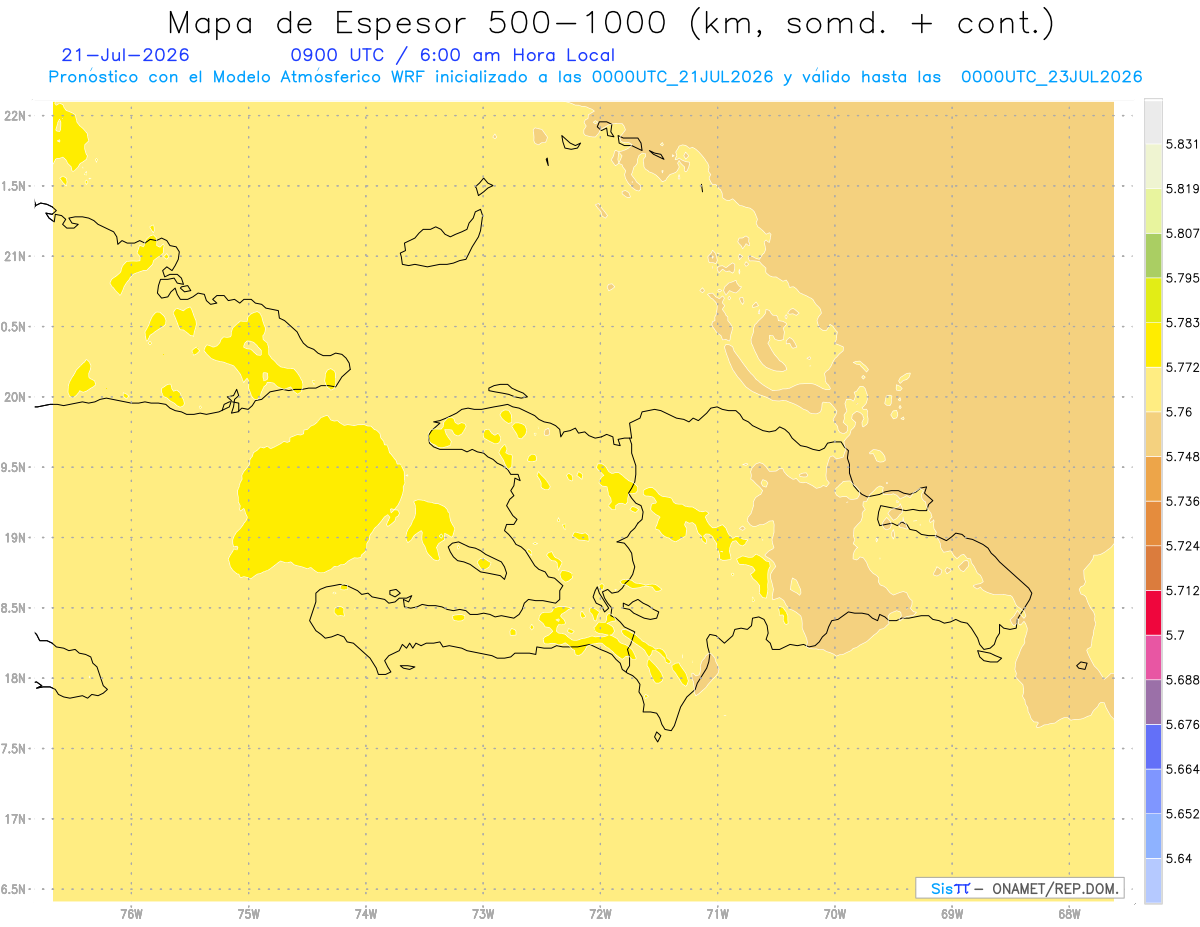1200x927 pixels.
Task: Click the 19N latitude label
Action: pyautogui.click(x=15, y=538)
